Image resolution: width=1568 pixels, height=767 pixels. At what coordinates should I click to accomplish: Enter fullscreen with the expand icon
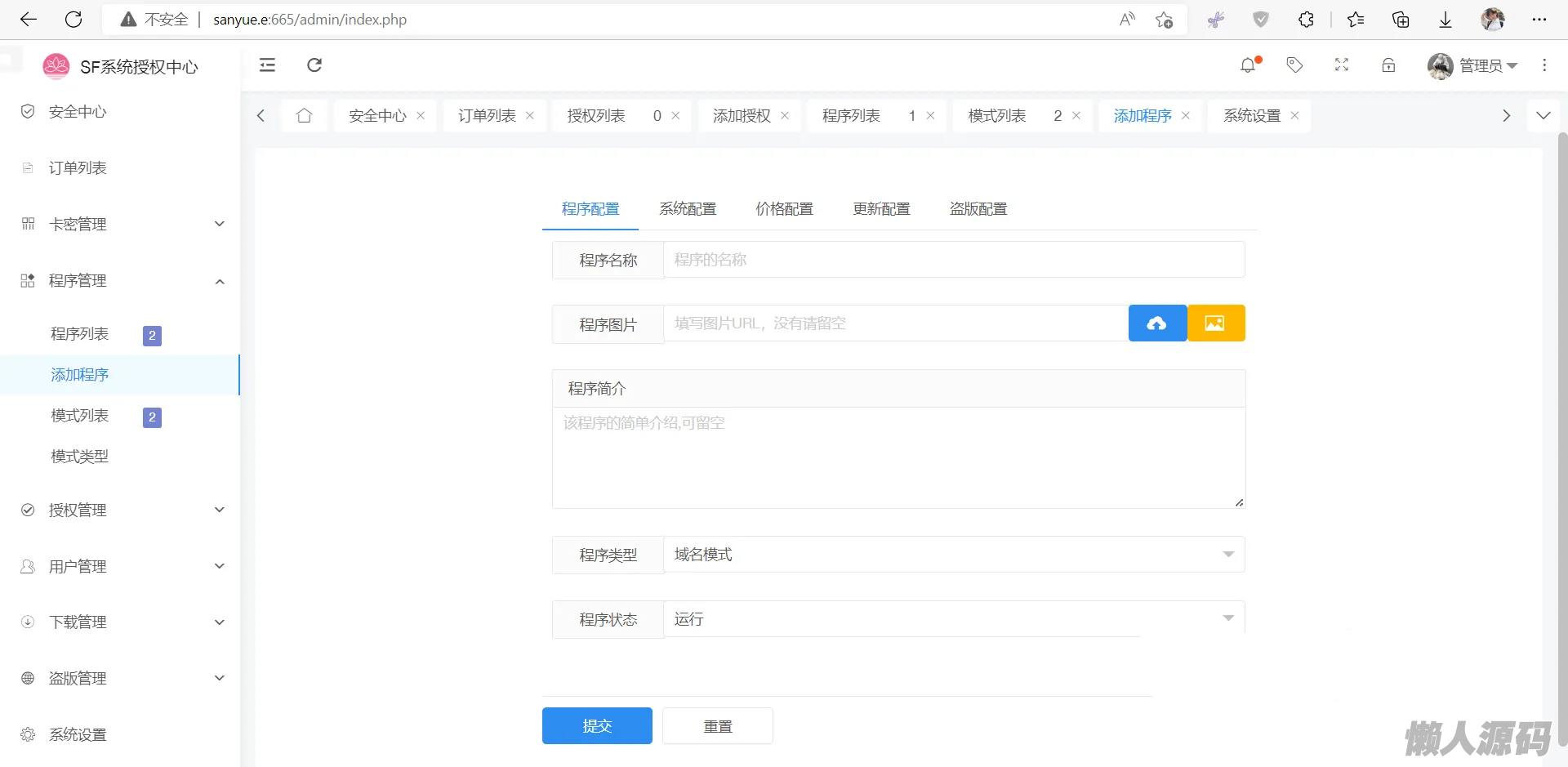pyautogui.click(x=1342, y=65)
